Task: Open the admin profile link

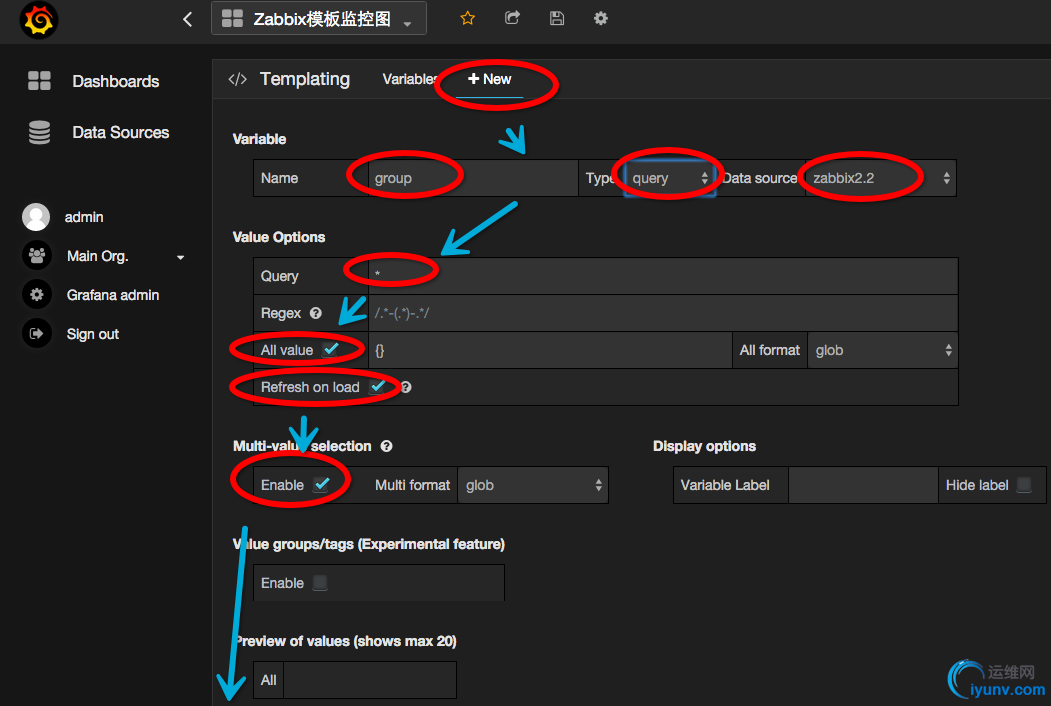Action: (x=84, y=216)
